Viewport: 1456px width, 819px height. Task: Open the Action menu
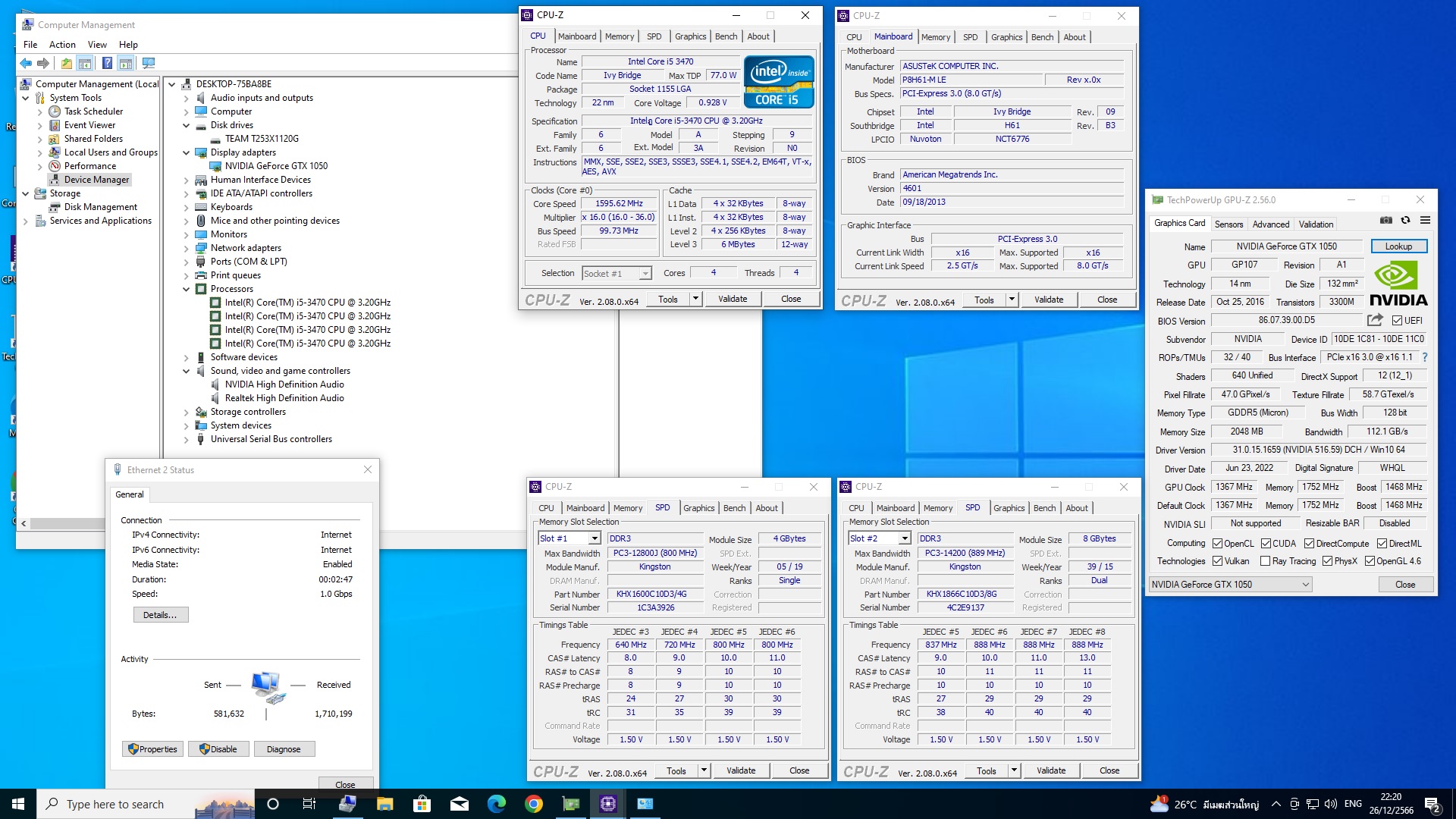[x=62, y=45]
